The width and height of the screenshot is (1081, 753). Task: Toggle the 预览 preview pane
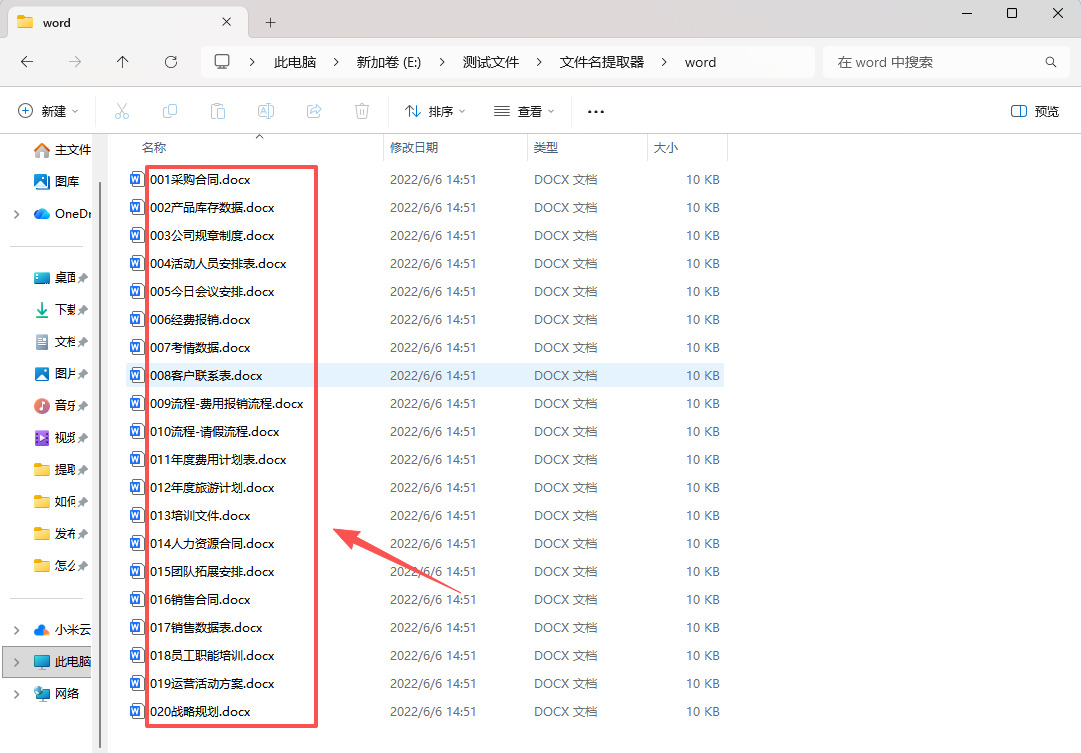pos(1034,111)
